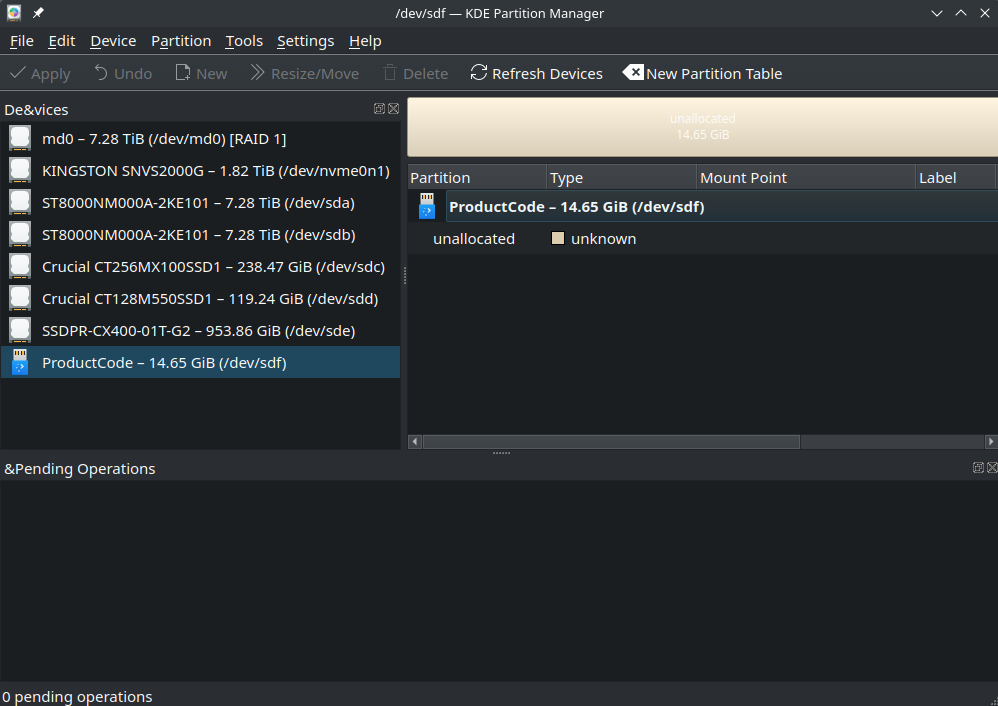Click the Label column header

955,178
